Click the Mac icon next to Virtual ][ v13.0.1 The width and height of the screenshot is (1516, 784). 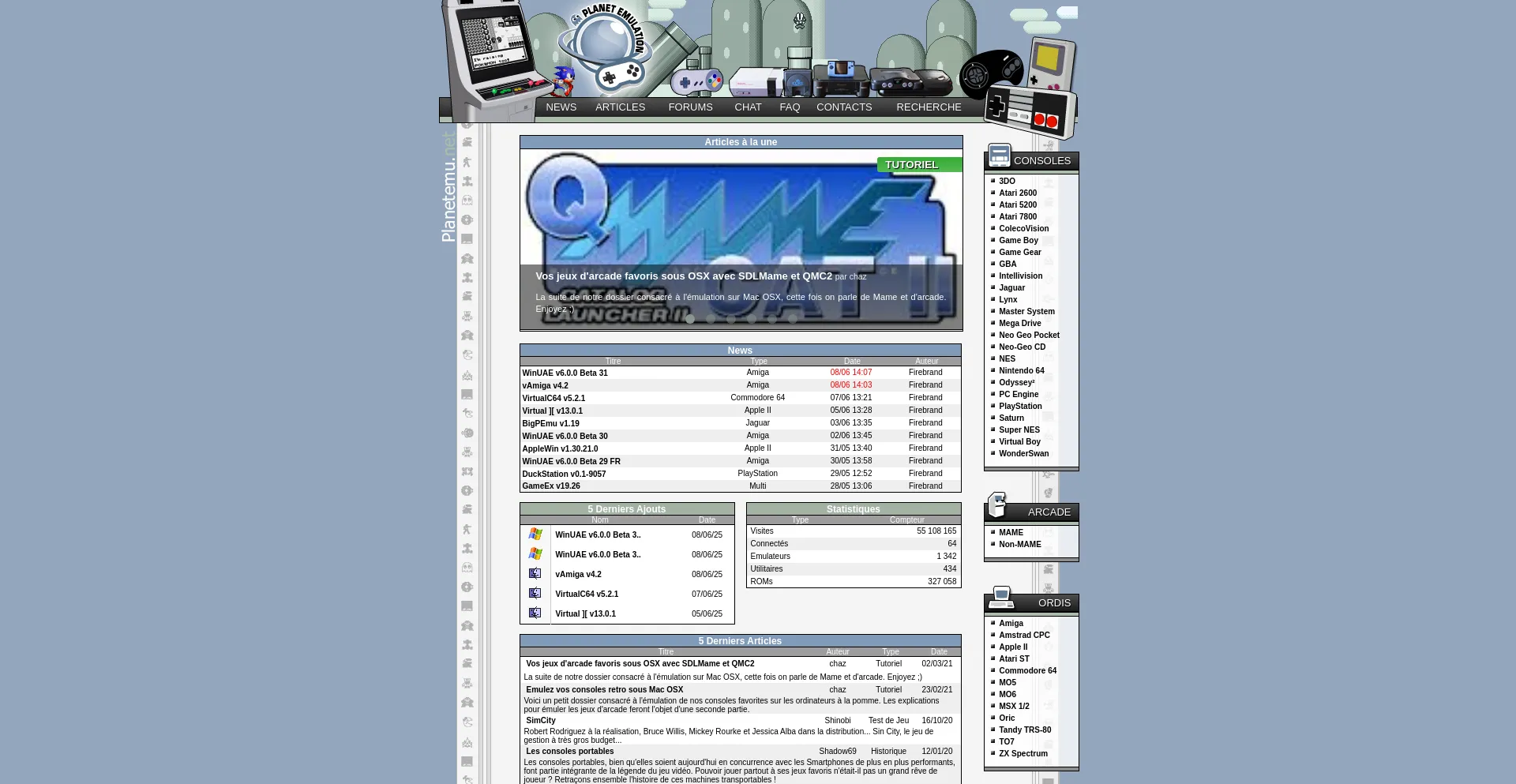[x=535, y=613]
